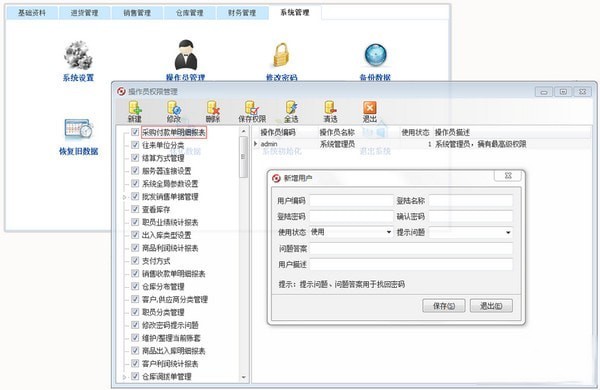Toggle 采购付款单明细报表 checkbox

pos(135,132)
